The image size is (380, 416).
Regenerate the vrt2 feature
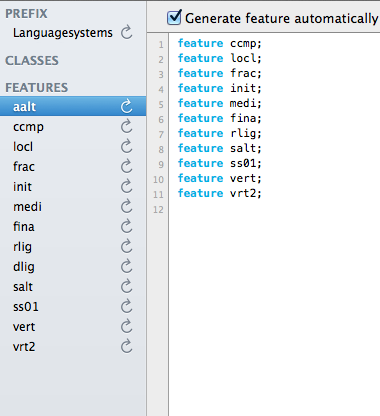pyautogui.click(x=127, y=346)
